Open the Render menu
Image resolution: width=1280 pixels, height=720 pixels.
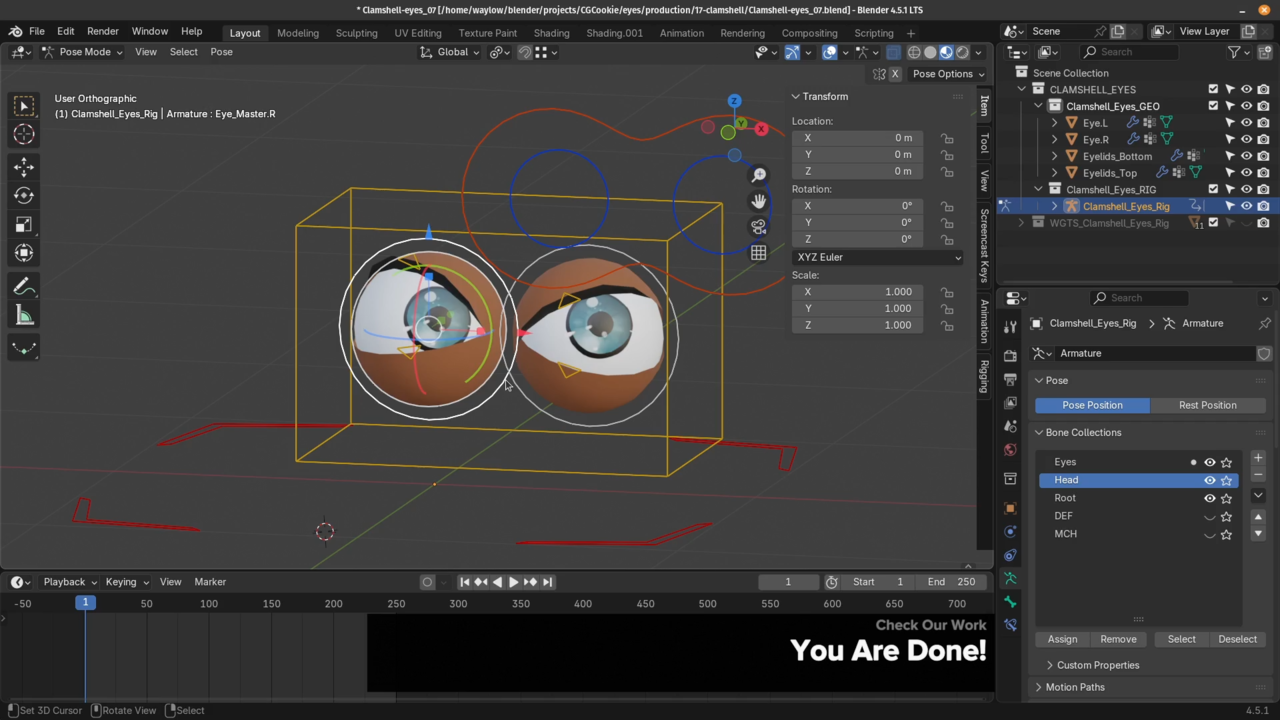102,31
